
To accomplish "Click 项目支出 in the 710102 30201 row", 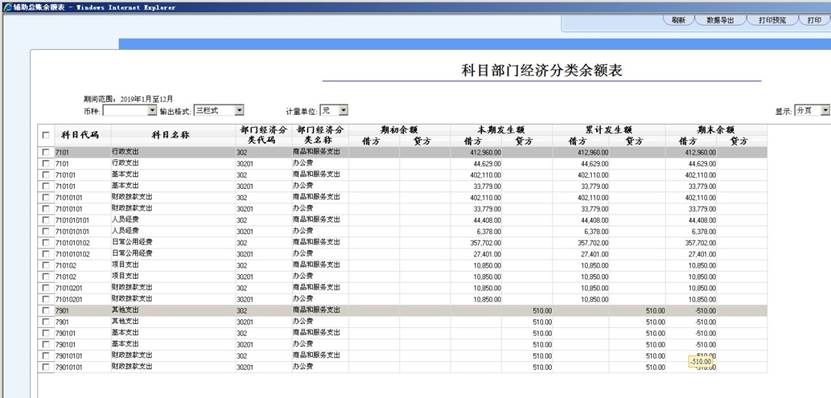I will point(125,276).
